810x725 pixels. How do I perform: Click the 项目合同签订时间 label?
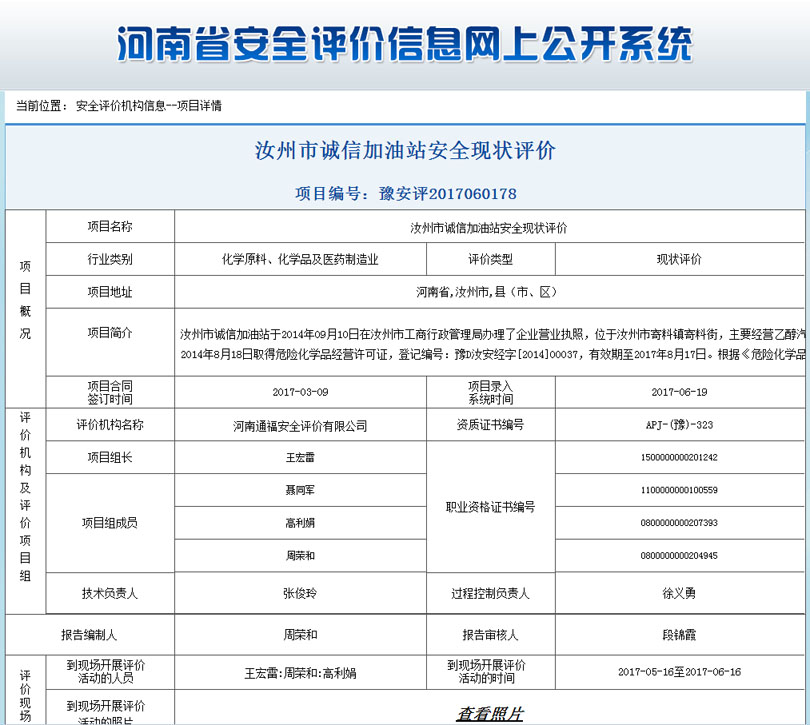click(x=110, y=392)
